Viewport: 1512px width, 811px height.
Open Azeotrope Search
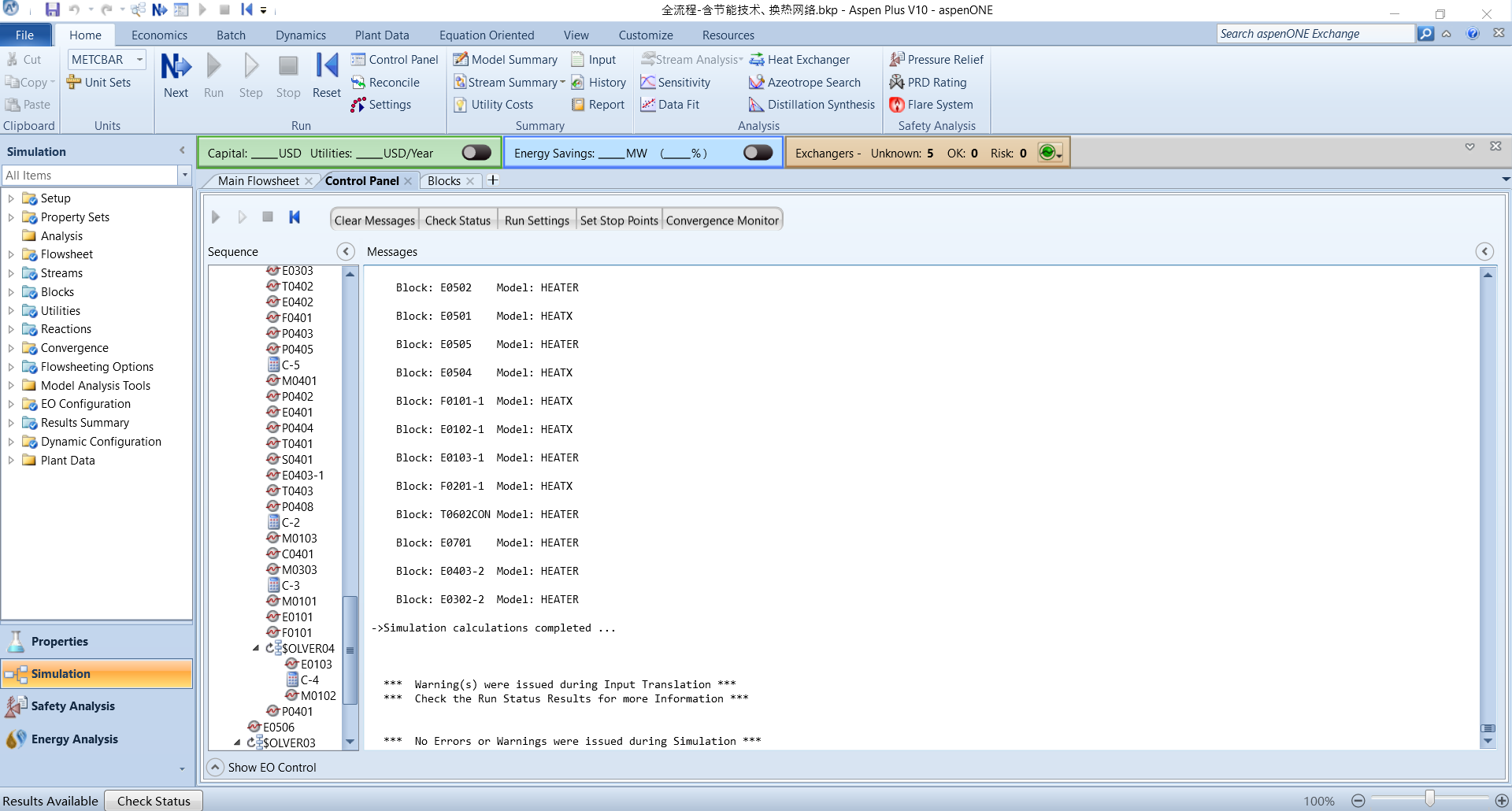point(805,83)
